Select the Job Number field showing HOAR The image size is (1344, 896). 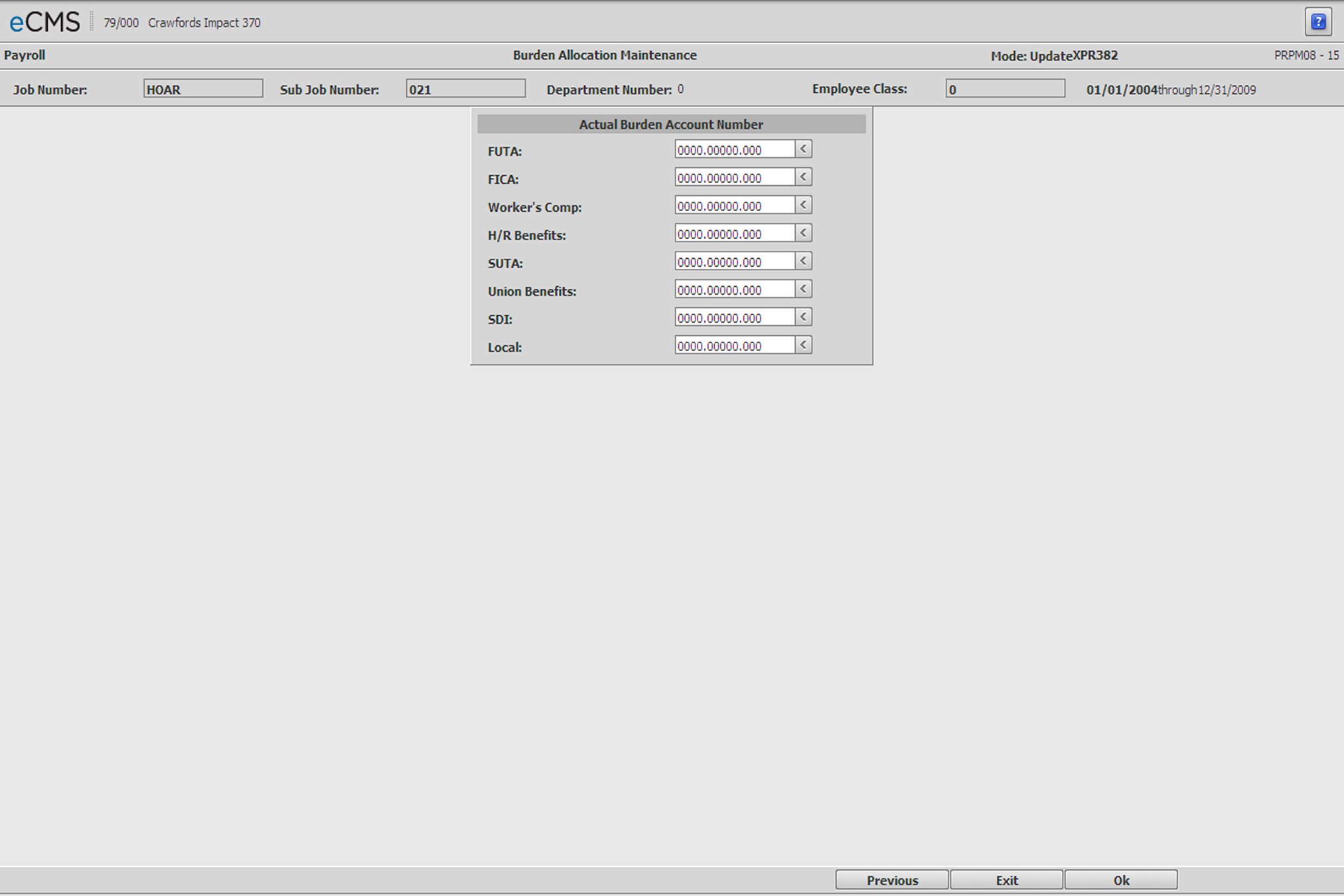[203, 88]
